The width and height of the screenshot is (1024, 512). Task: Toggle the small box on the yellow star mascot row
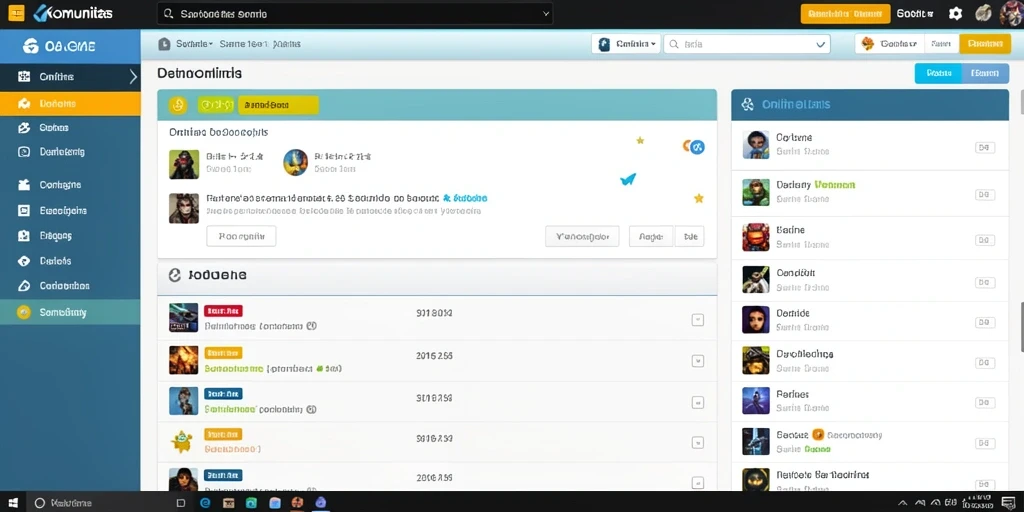coord(697,443)
